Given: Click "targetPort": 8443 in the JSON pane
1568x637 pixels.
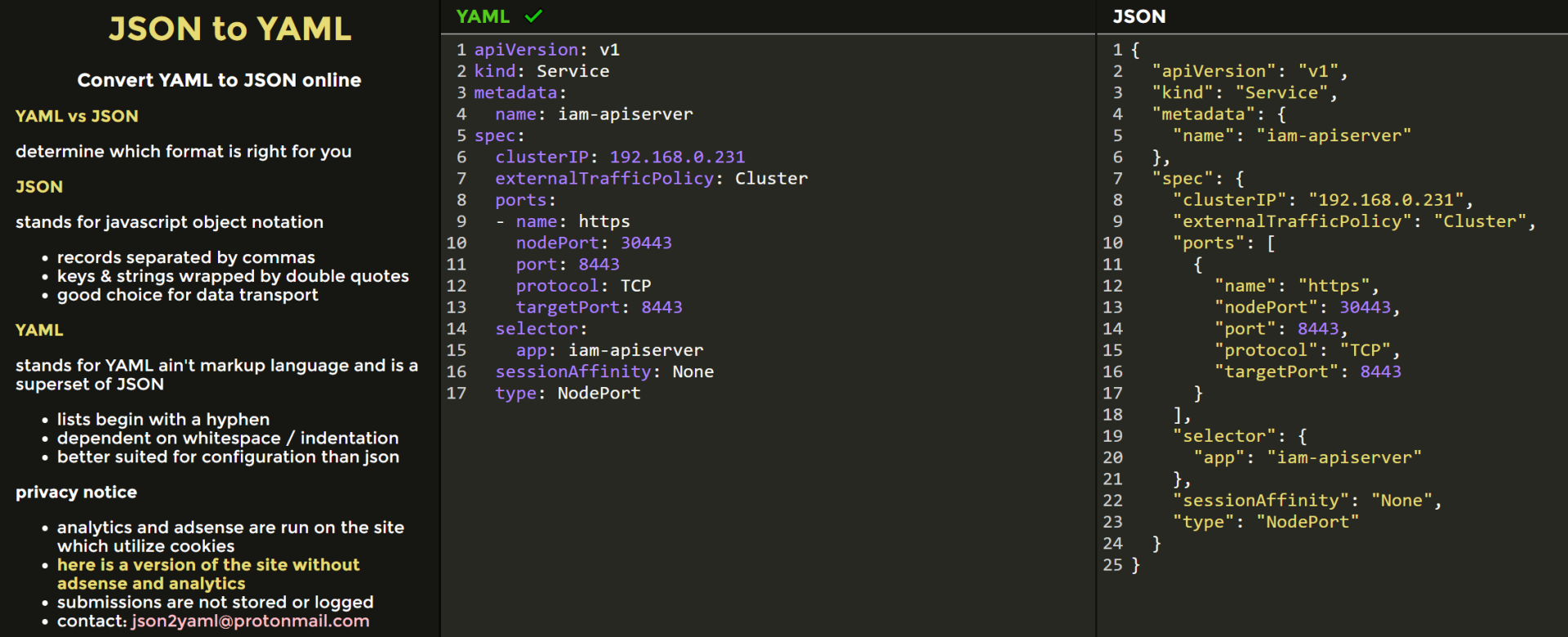Looking at the screenshot, I should (1307, 372).
